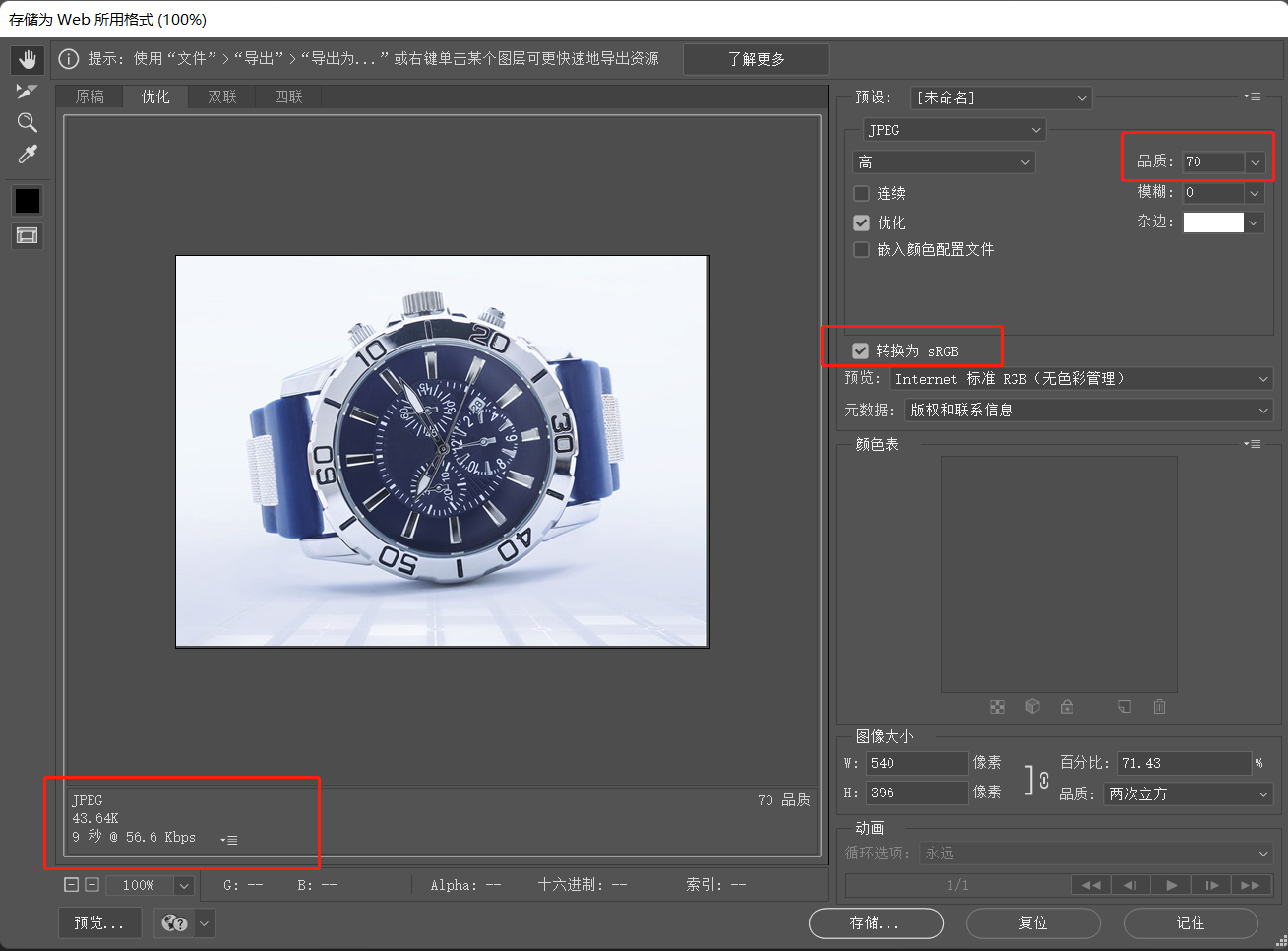Viewport: 1288px width, 951px height.
Task: Open the 高 compression quality dropdown
Action: (x=944, y=162)
